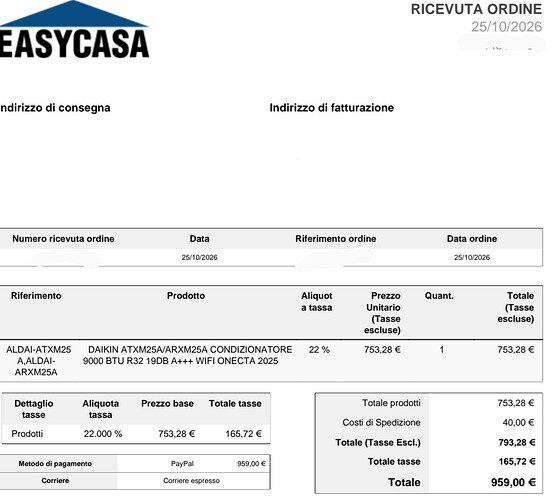The height and width of the screenshot is (499, 554).
Task: Click the Numero ricevuta ordine column header
Action: click(x=63, y=239)
